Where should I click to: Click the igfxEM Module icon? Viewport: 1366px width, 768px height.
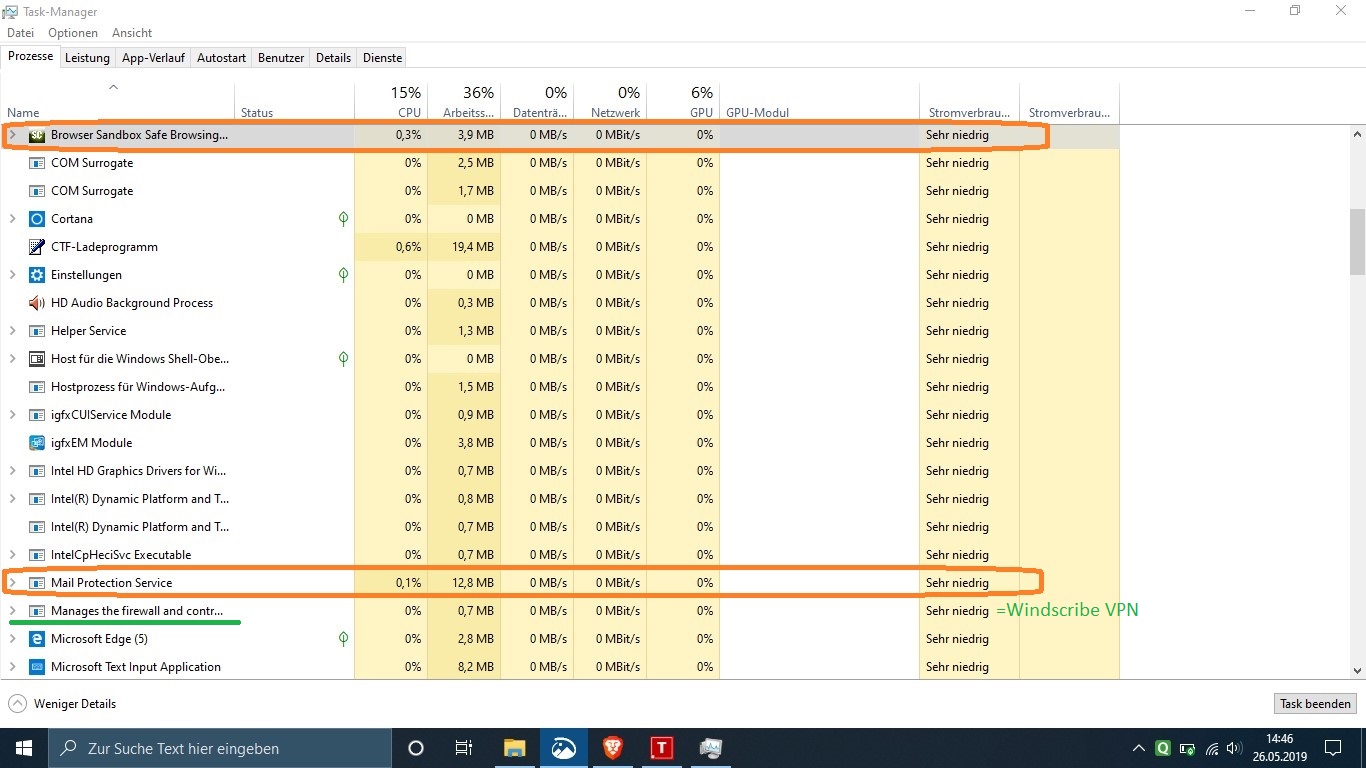[x=37, y=443]
